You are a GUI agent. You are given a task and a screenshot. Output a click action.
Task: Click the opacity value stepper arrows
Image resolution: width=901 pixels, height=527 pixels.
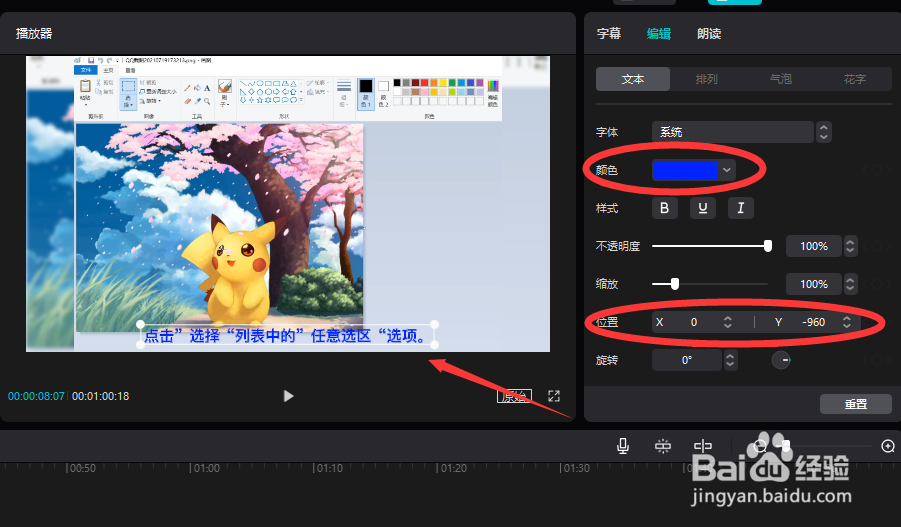pos(850,246)
